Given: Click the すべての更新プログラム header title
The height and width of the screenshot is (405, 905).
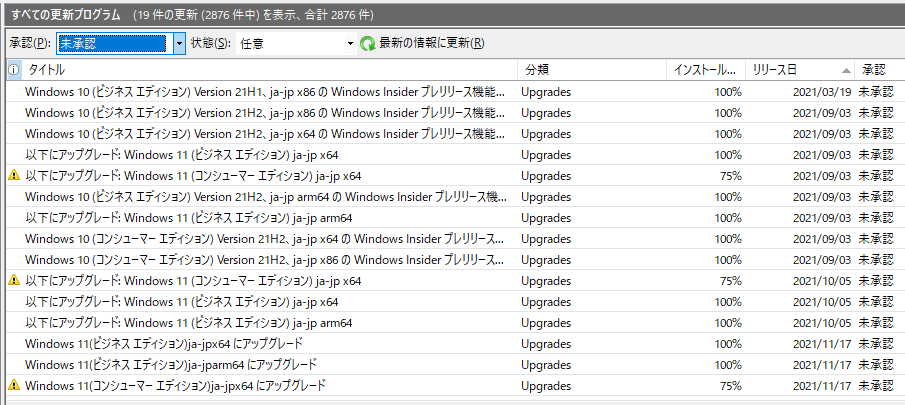Looking at the screenshot, I should [66, 14].
